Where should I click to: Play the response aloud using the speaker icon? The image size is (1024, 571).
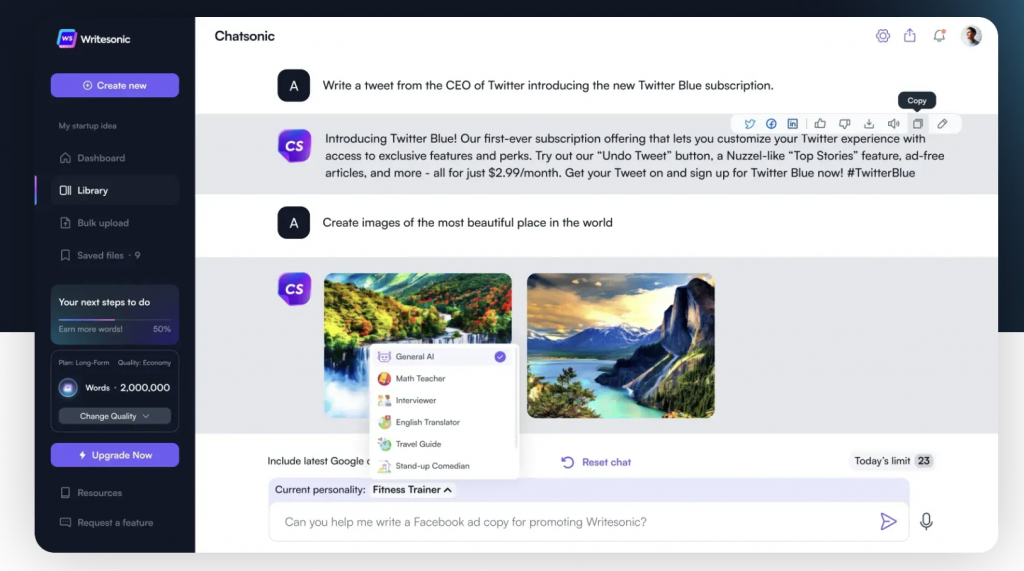893,123
